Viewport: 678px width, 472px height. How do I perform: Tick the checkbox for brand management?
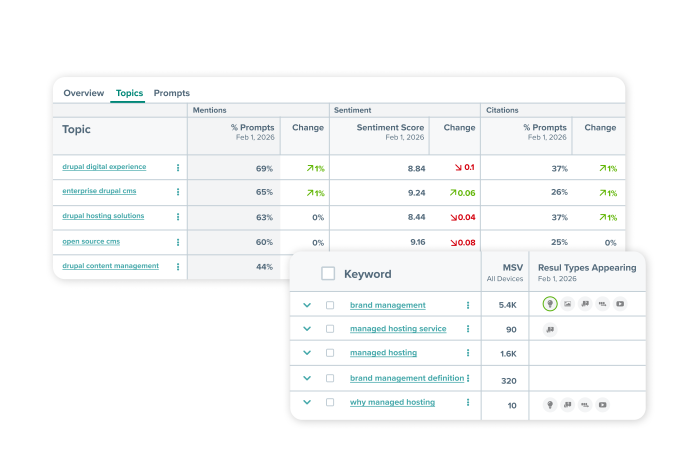click(x=330, y=305)
